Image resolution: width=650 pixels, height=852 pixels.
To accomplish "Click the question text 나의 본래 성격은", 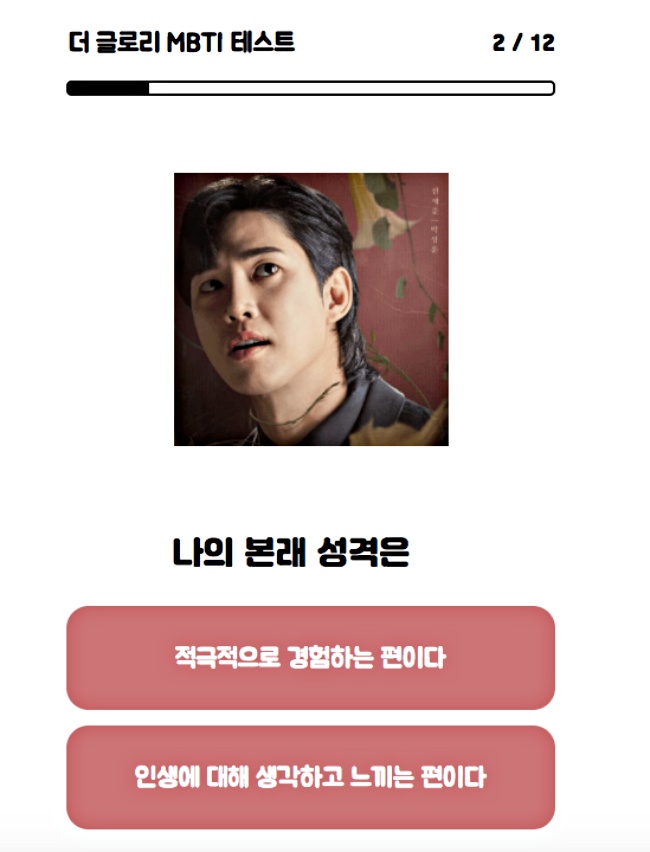I will click(x=291, y=552).
